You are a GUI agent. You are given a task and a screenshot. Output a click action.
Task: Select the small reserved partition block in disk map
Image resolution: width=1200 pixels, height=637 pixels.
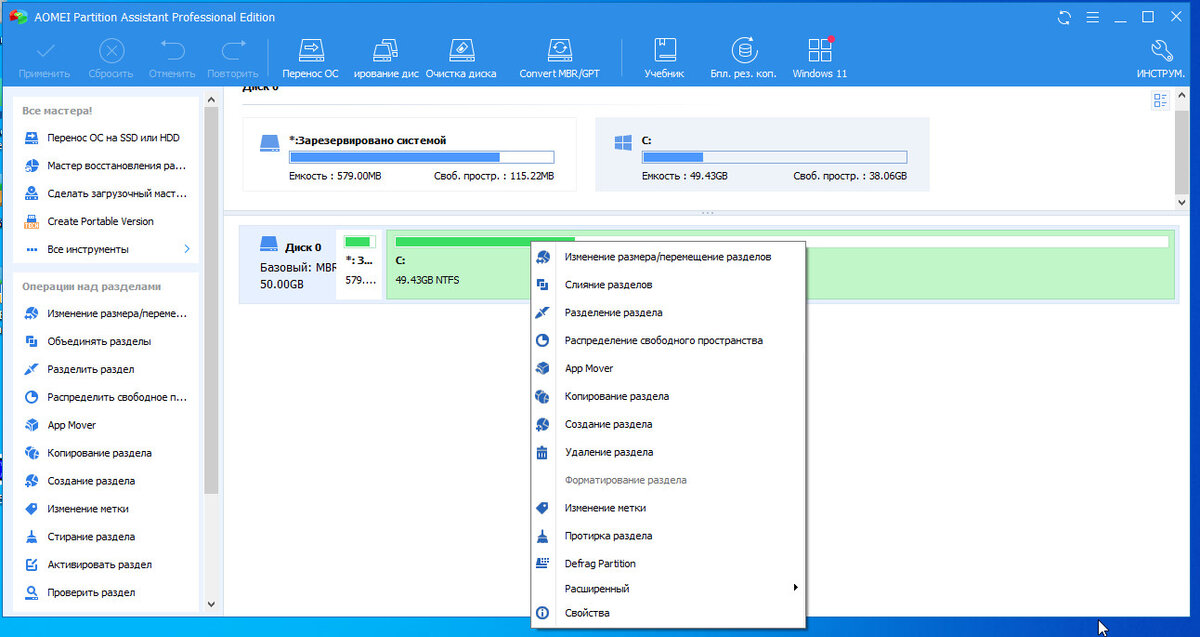(360, 265)
